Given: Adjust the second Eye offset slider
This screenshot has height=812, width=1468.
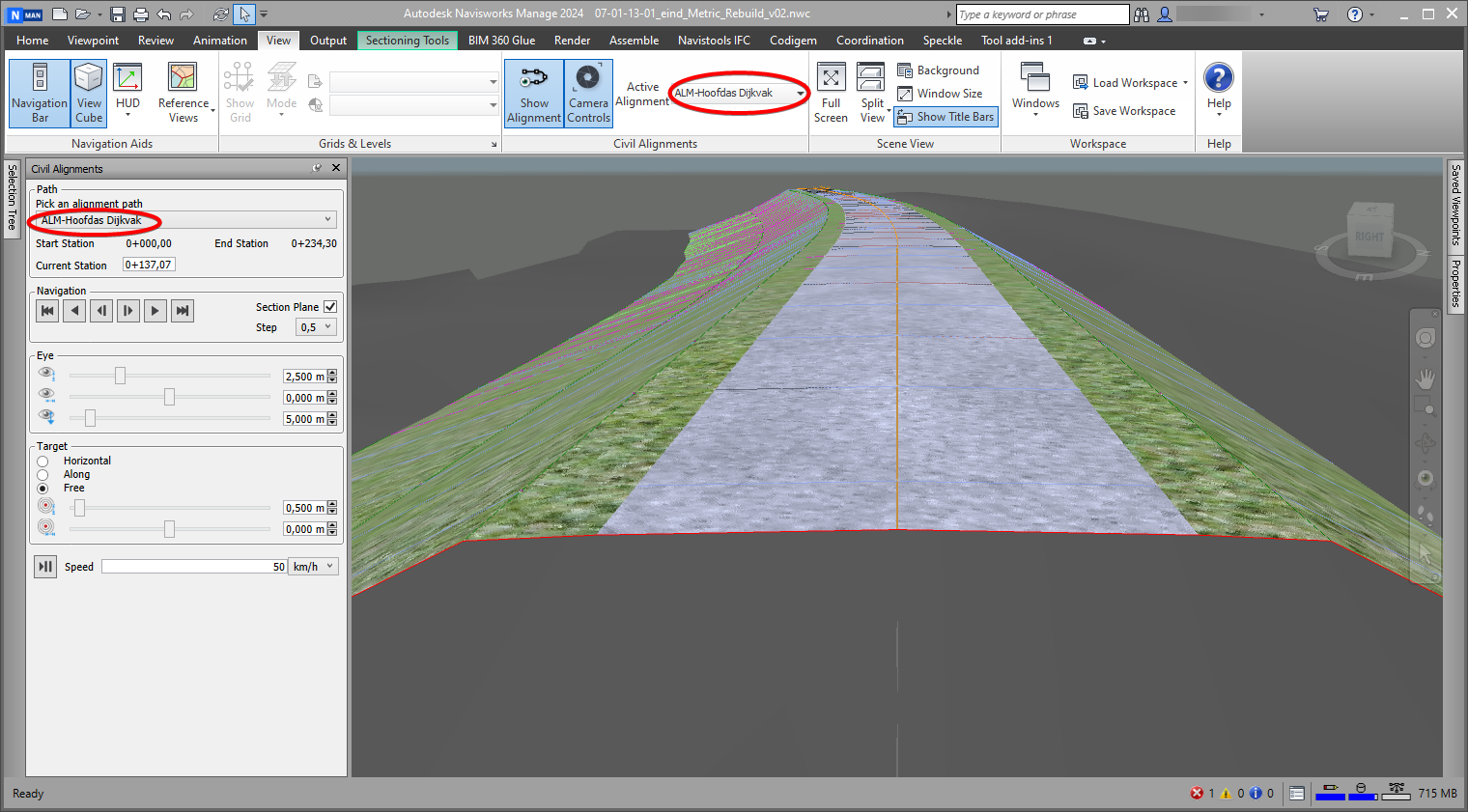Looking at the screenshot, I should pyautogui.click(x=169, y=397).
